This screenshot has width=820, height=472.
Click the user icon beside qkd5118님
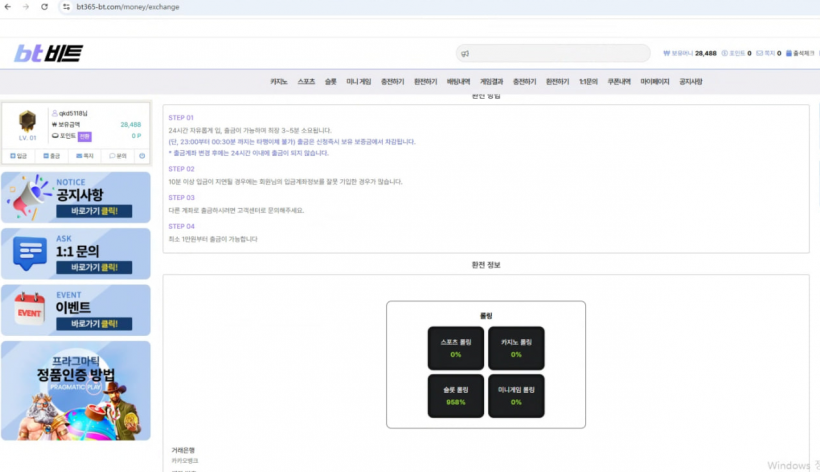coord(54,113)
